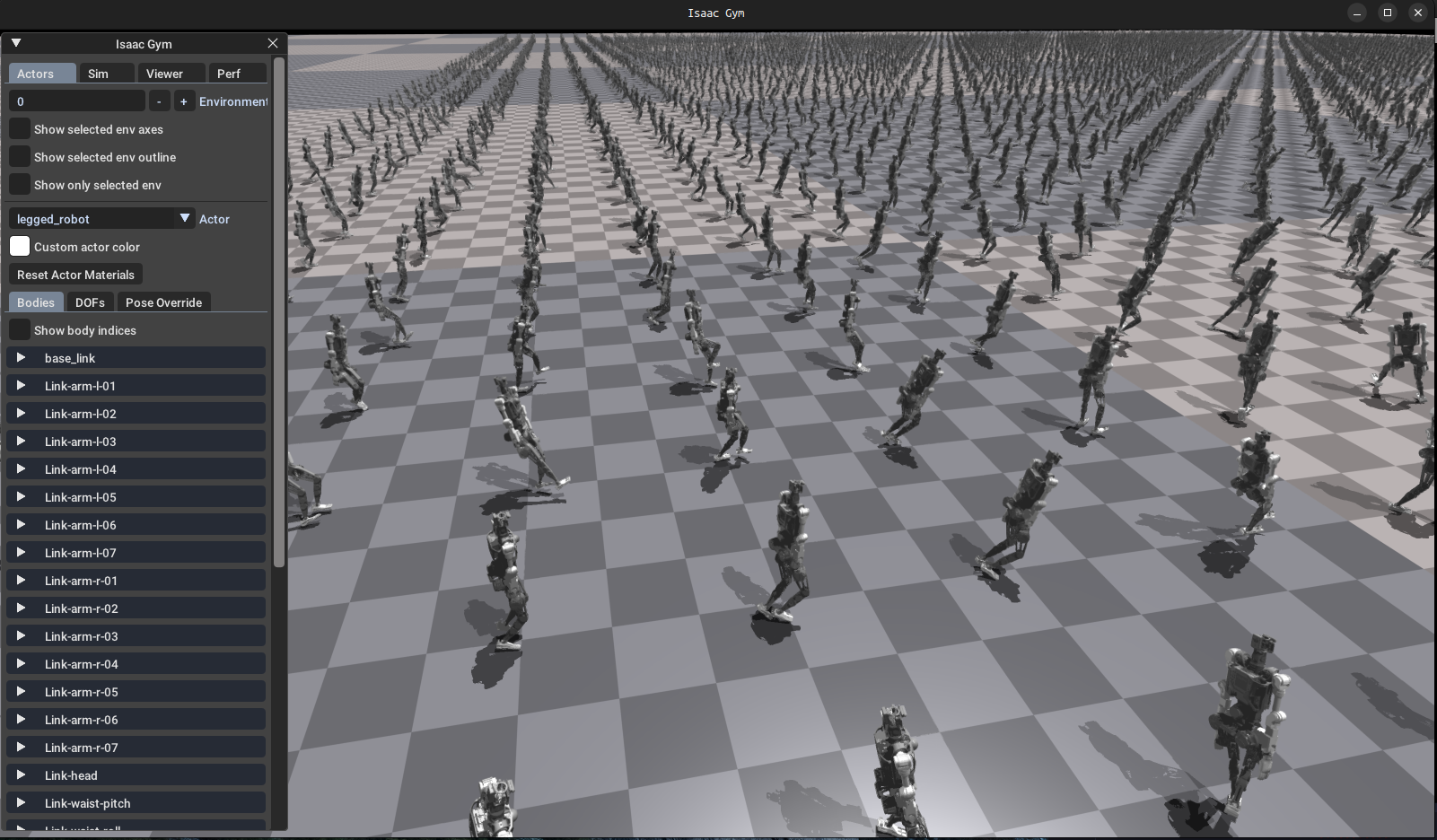Switch to the Actors tab
The height and width of the screenshot is (840, 1437).
(x=42, y=74)
